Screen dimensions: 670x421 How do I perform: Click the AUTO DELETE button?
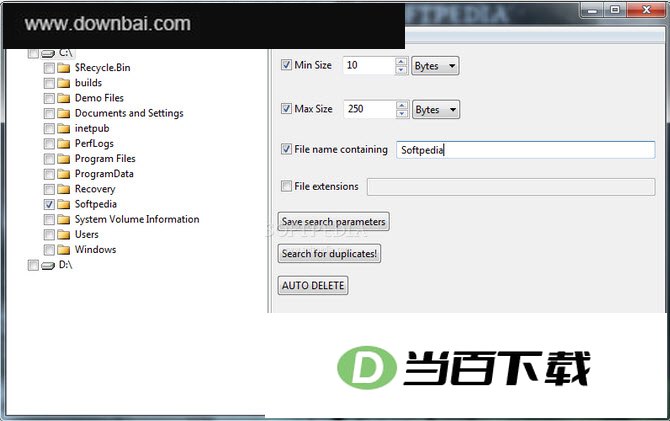click(313, 286)
